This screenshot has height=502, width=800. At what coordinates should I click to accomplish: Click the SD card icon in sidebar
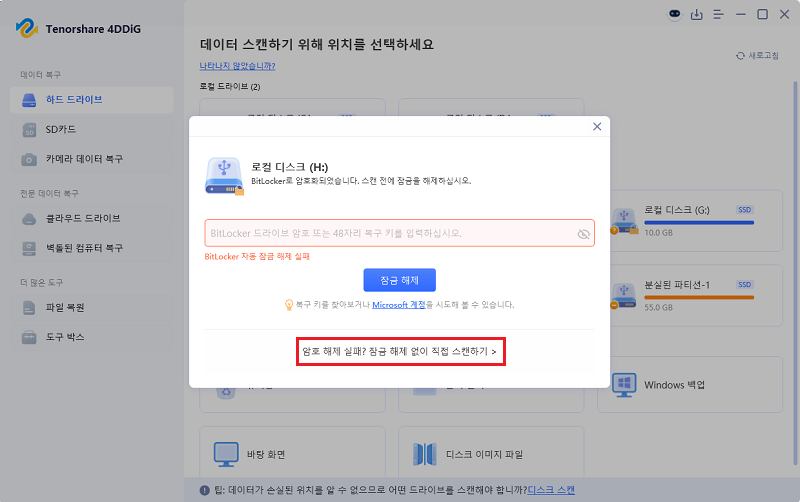tap(29, 130)
